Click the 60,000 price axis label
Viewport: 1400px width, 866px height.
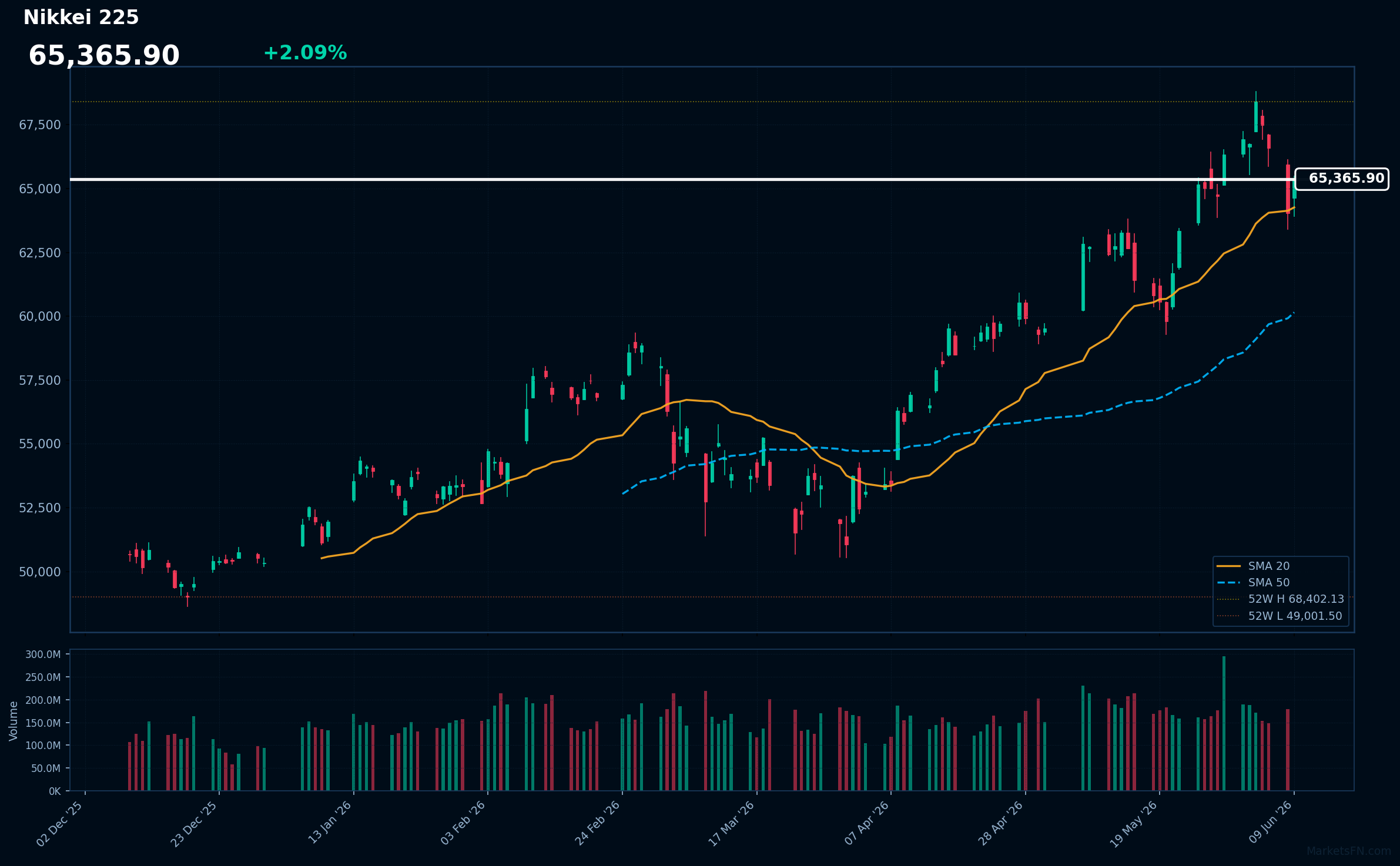click(x=40, y=316)
